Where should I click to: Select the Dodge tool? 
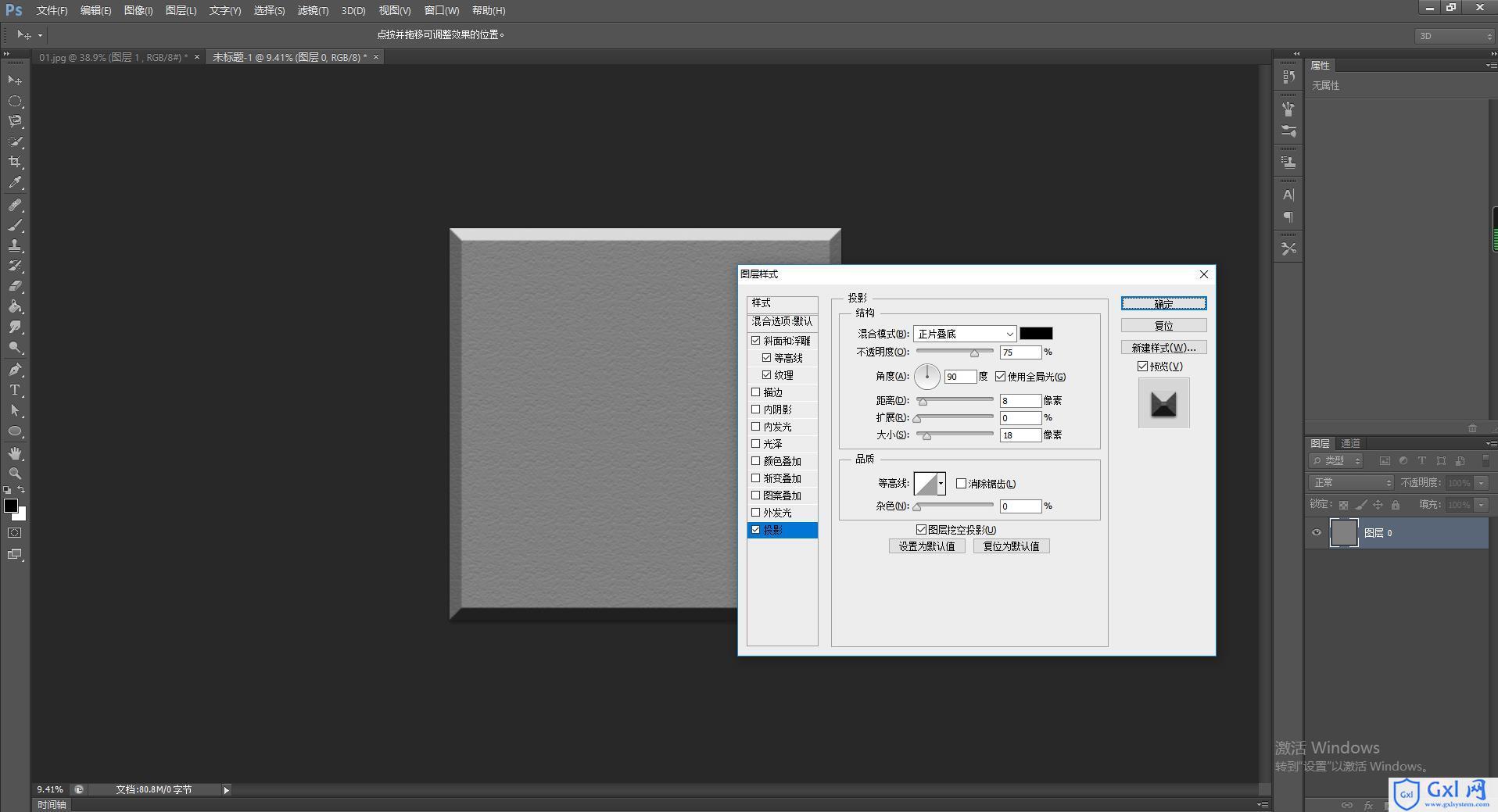click(x=15, y=347)
